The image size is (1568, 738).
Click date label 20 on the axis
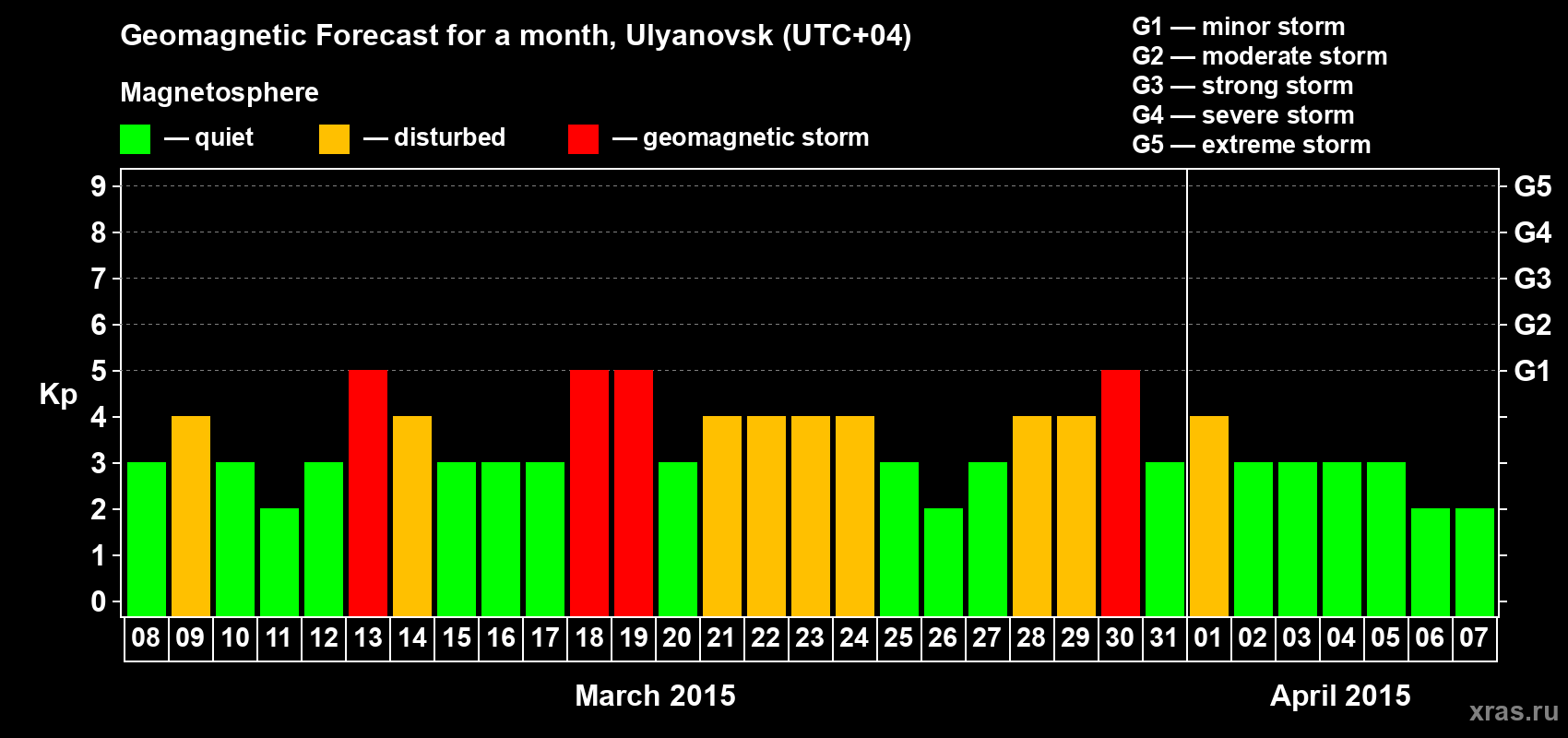click(x=677, y=637)
